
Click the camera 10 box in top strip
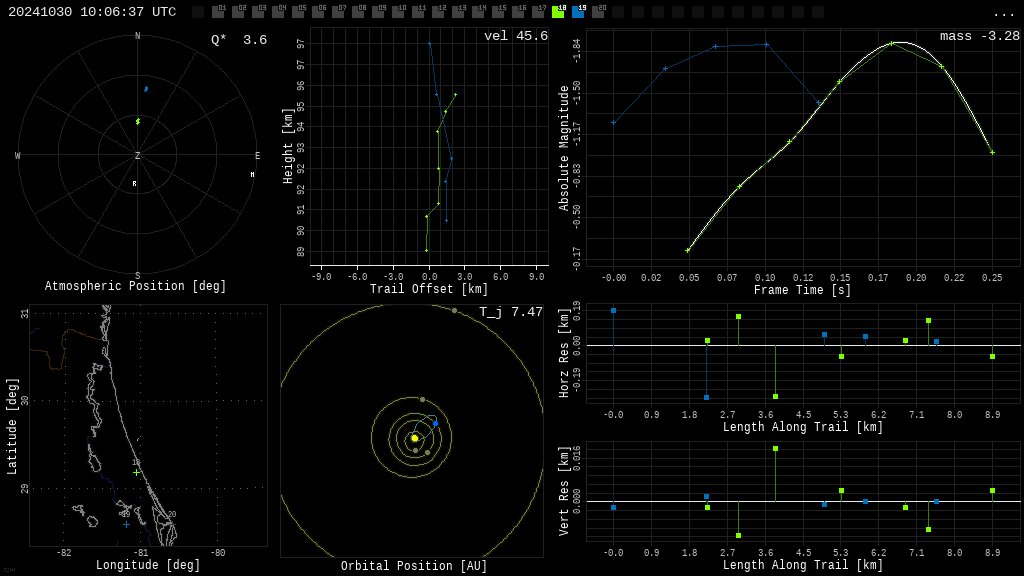[398, 12]
